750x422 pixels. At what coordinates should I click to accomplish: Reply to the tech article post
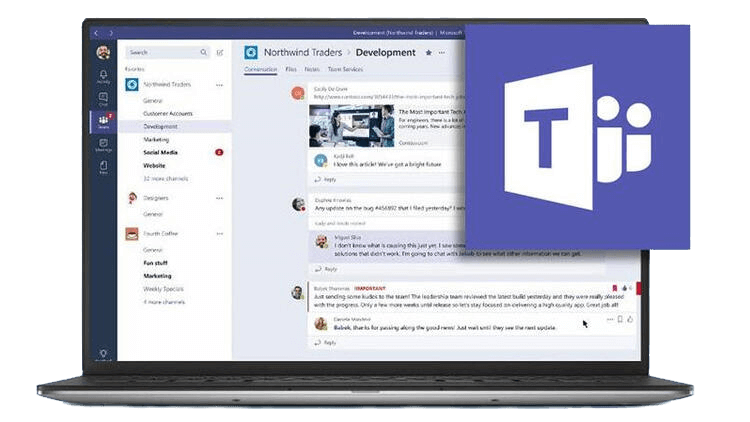(325, 179)
